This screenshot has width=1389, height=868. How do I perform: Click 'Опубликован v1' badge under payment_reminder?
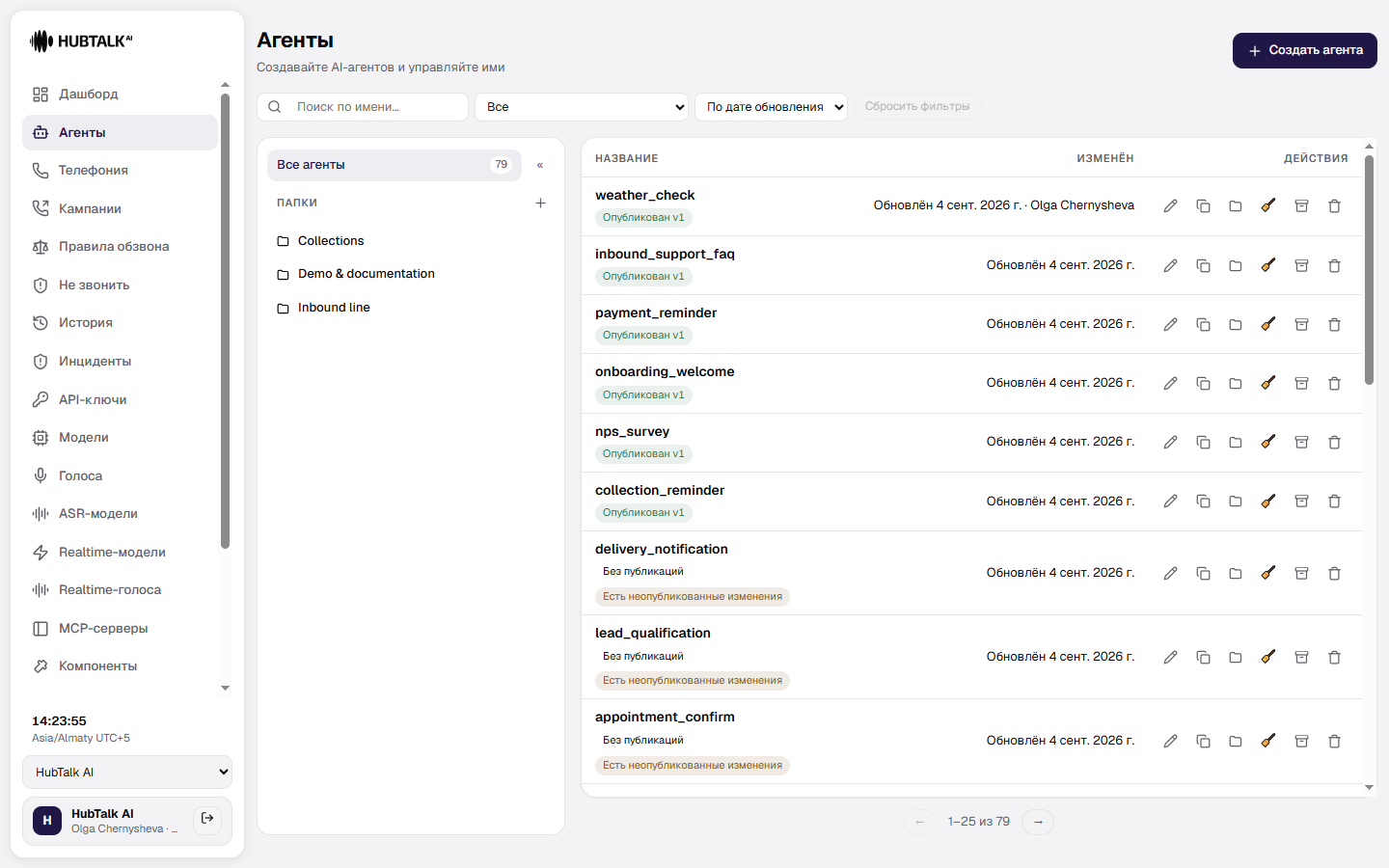point(643,336)
